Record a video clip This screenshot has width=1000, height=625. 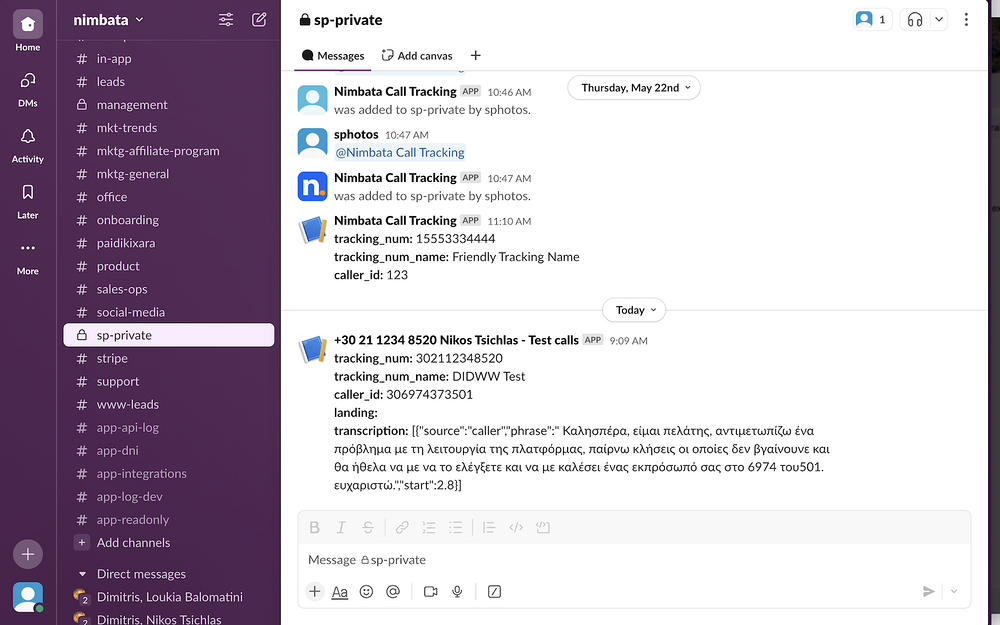click(430, 592)
